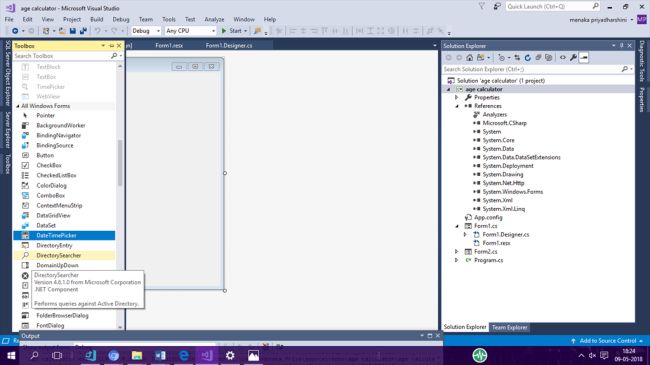Click the Navigate Backward toolbar icon
The width and height of the screenshot is (650, 365).
pos(15,31)
